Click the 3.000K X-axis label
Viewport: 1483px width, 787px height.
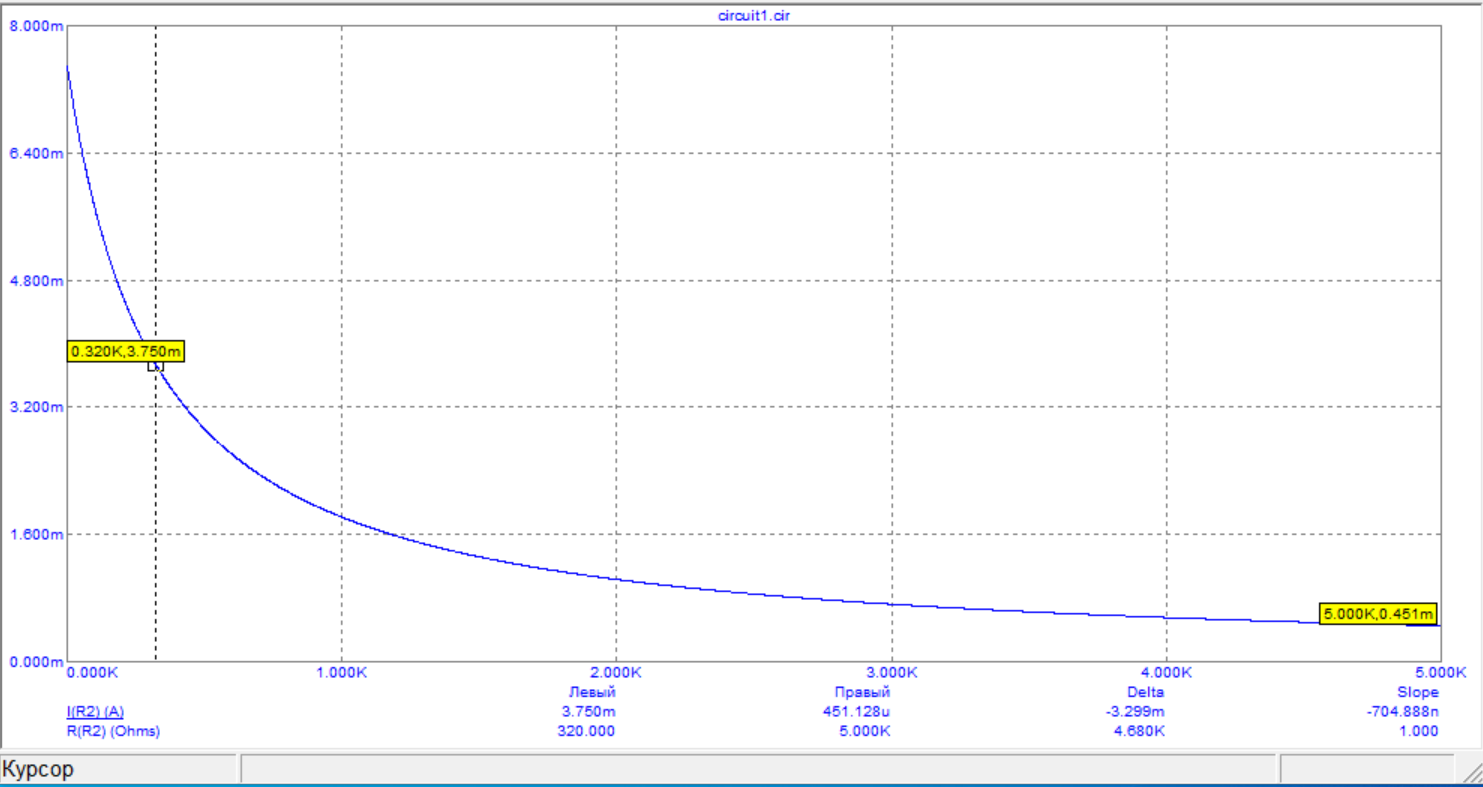(x=892, y=672)
